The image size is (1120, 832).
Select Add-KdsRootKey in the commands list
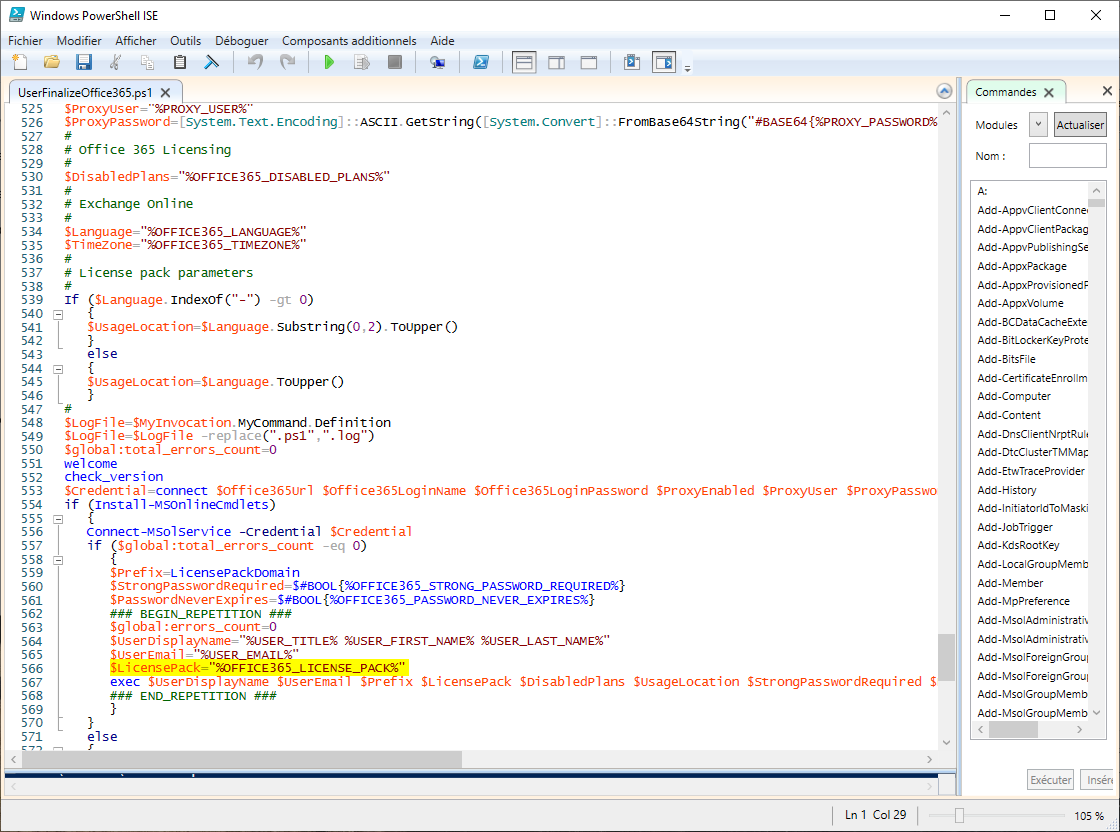[1018, 545]
